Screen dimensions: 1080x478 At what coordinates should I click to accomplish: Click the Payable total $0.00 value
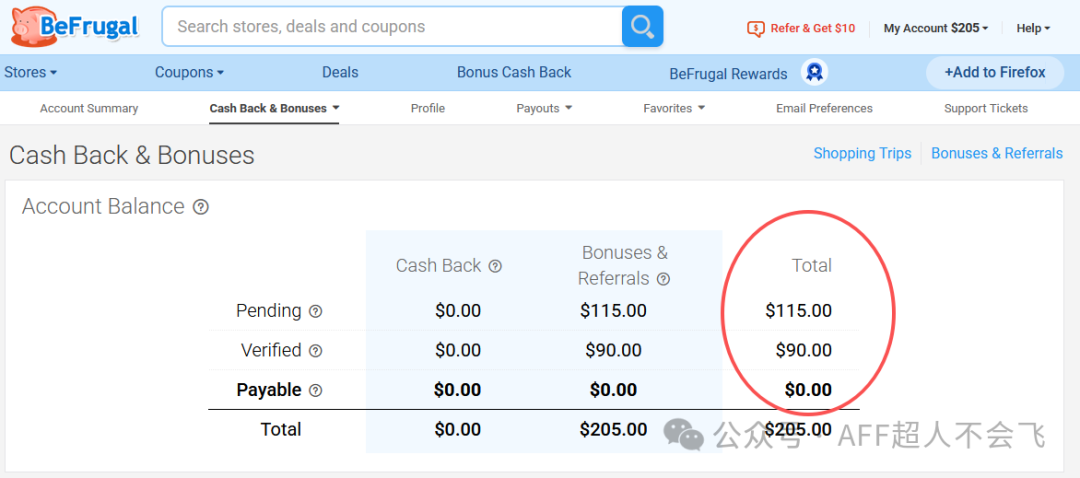pyautogui.click(x=808, y=390)
